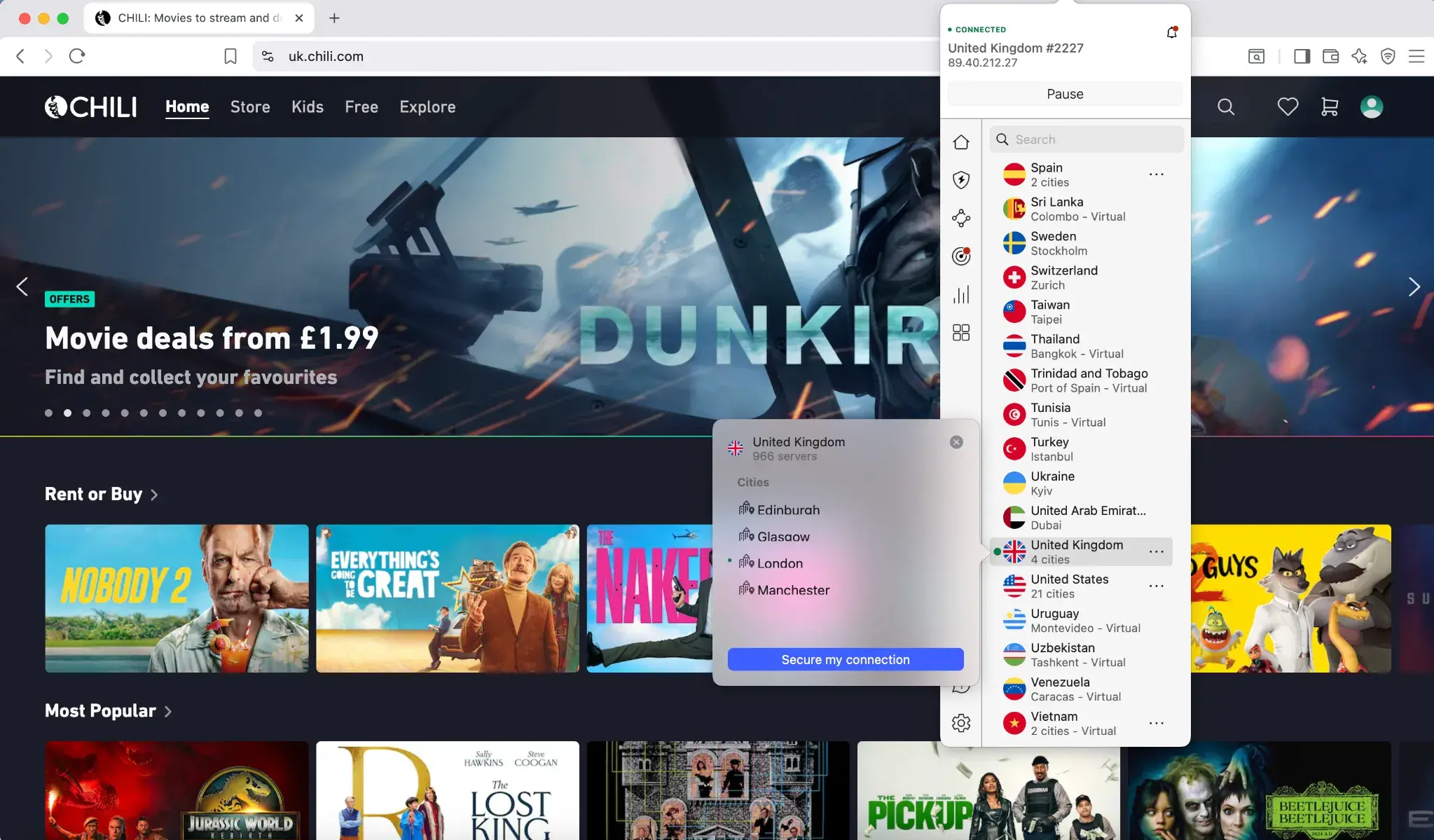
Task: Open NordVPN settings gear
Action: point(961,722)
